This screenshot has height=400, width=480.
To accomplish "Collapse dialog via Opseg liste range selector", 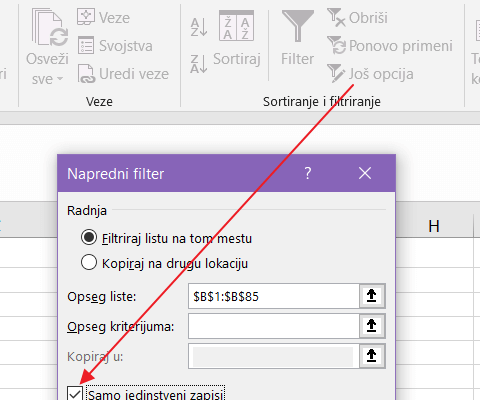I will point(372,296).
